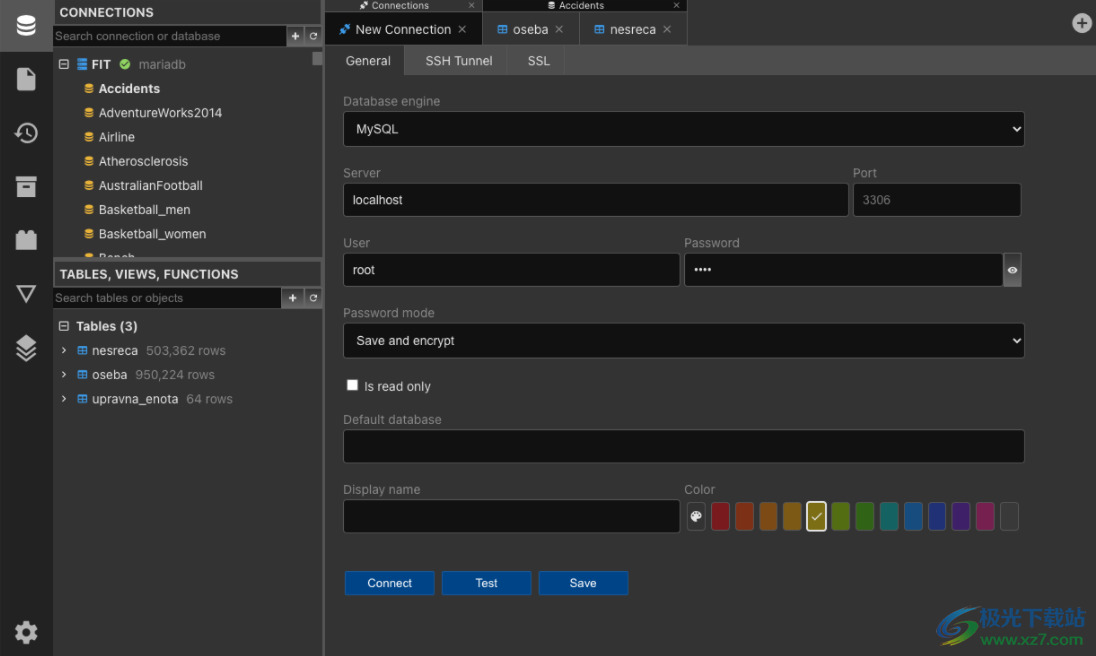
Task: Focus the Password input field
Action: point(843,270)
